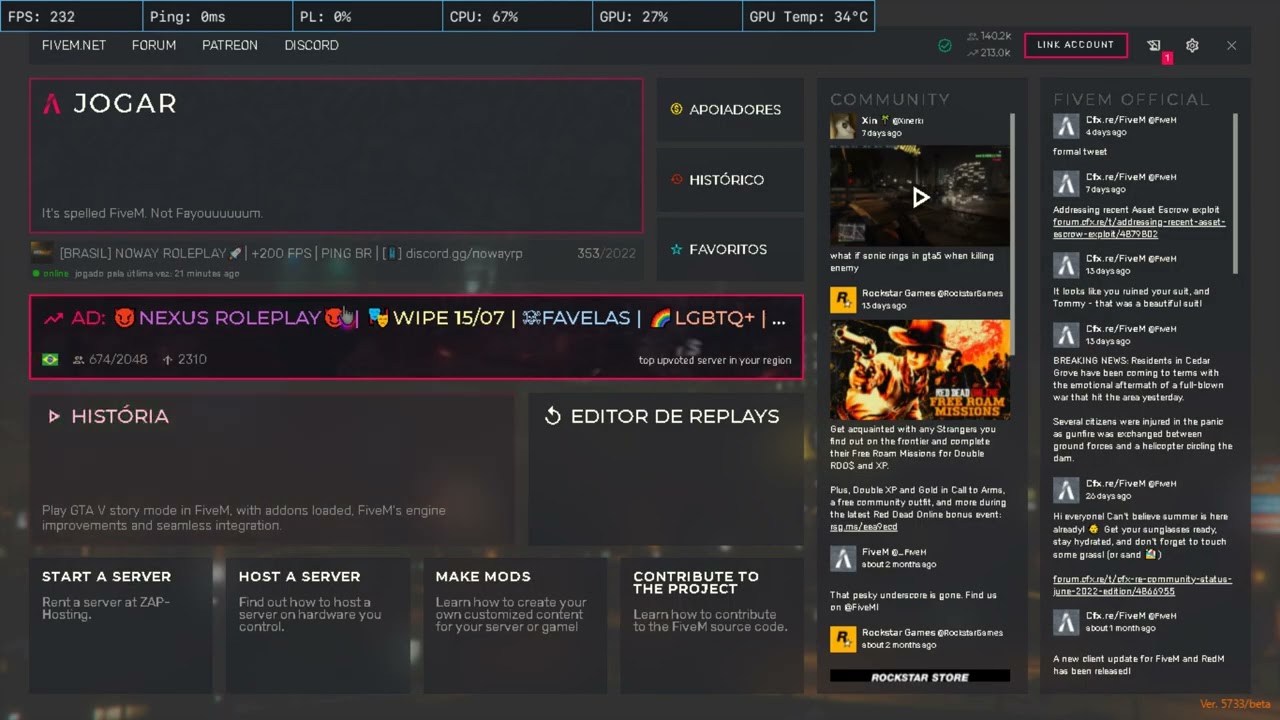The width and height of the screenshot is (1280, 720).
Task: Open the JOGAR play panel
Action: 336,155
